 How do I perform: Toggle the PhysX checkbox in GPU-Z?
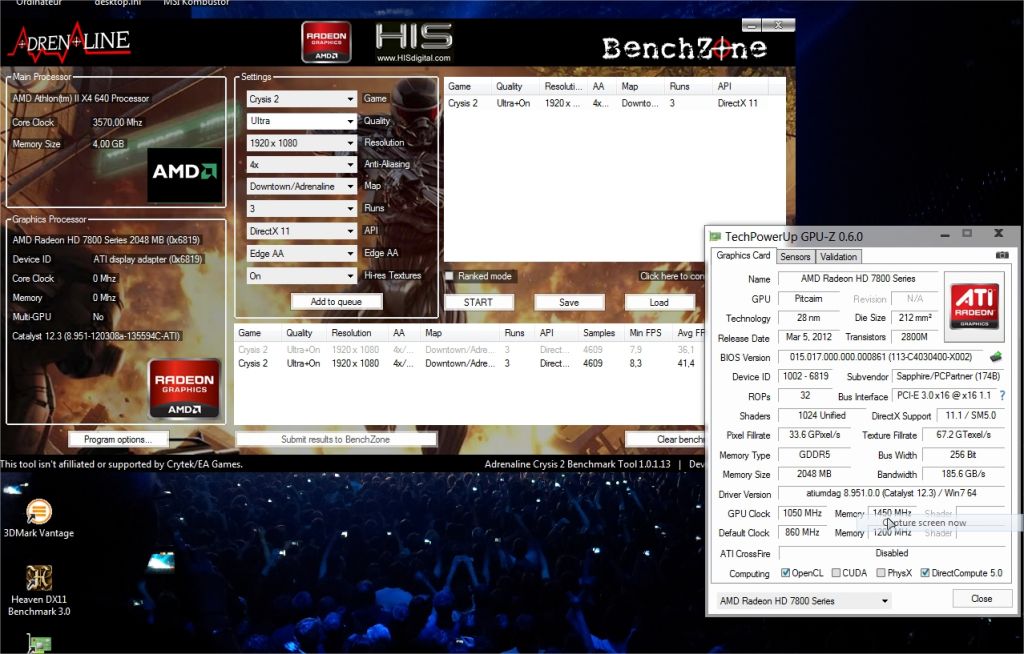(x=881, y=573)
